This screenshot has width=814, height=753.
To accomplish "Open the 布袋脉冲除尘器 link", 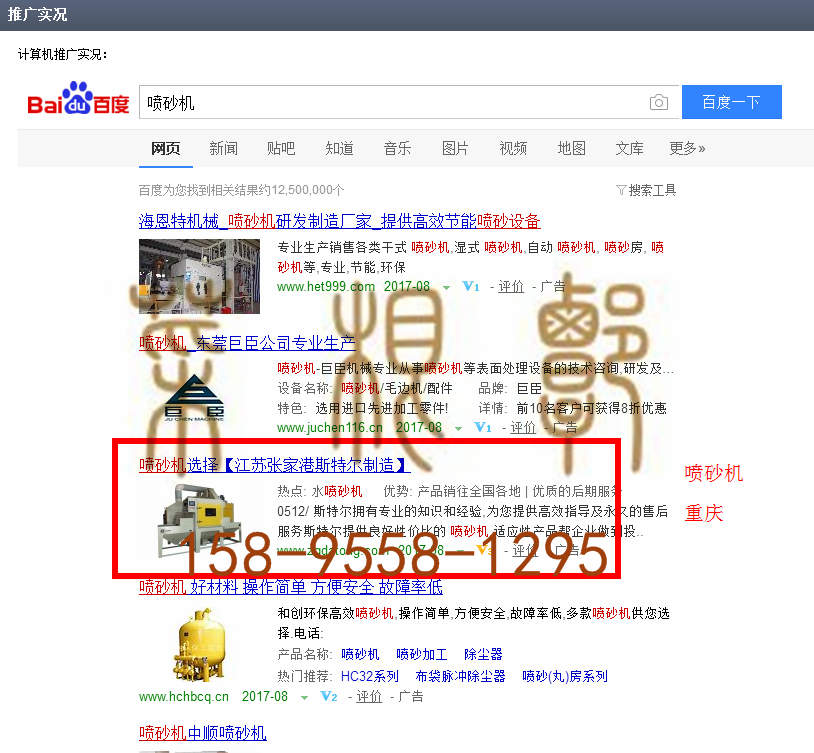I will click(x=460, y=677).
